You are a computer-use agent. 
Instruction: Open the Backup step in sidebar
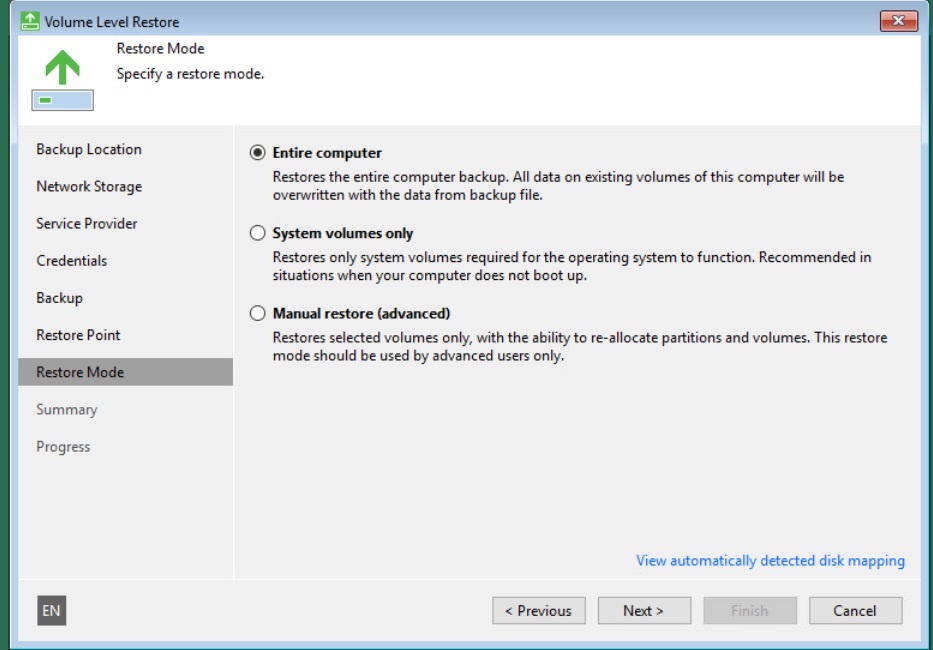[x=59, y=298]
